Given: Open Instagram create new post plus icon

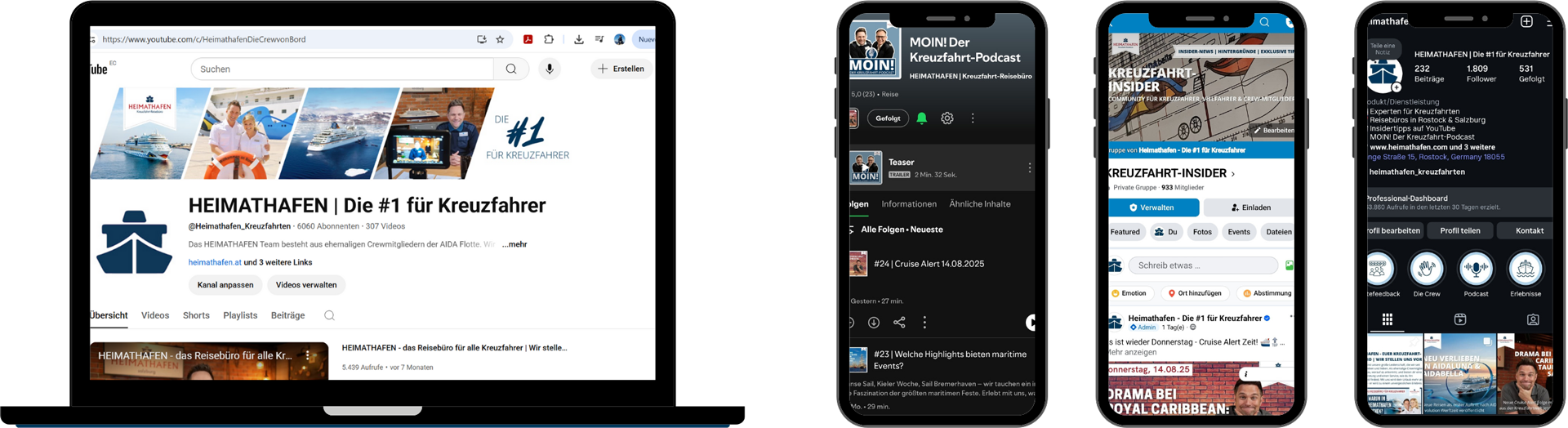Looking at the screenshot, I should pos(1526,21).
